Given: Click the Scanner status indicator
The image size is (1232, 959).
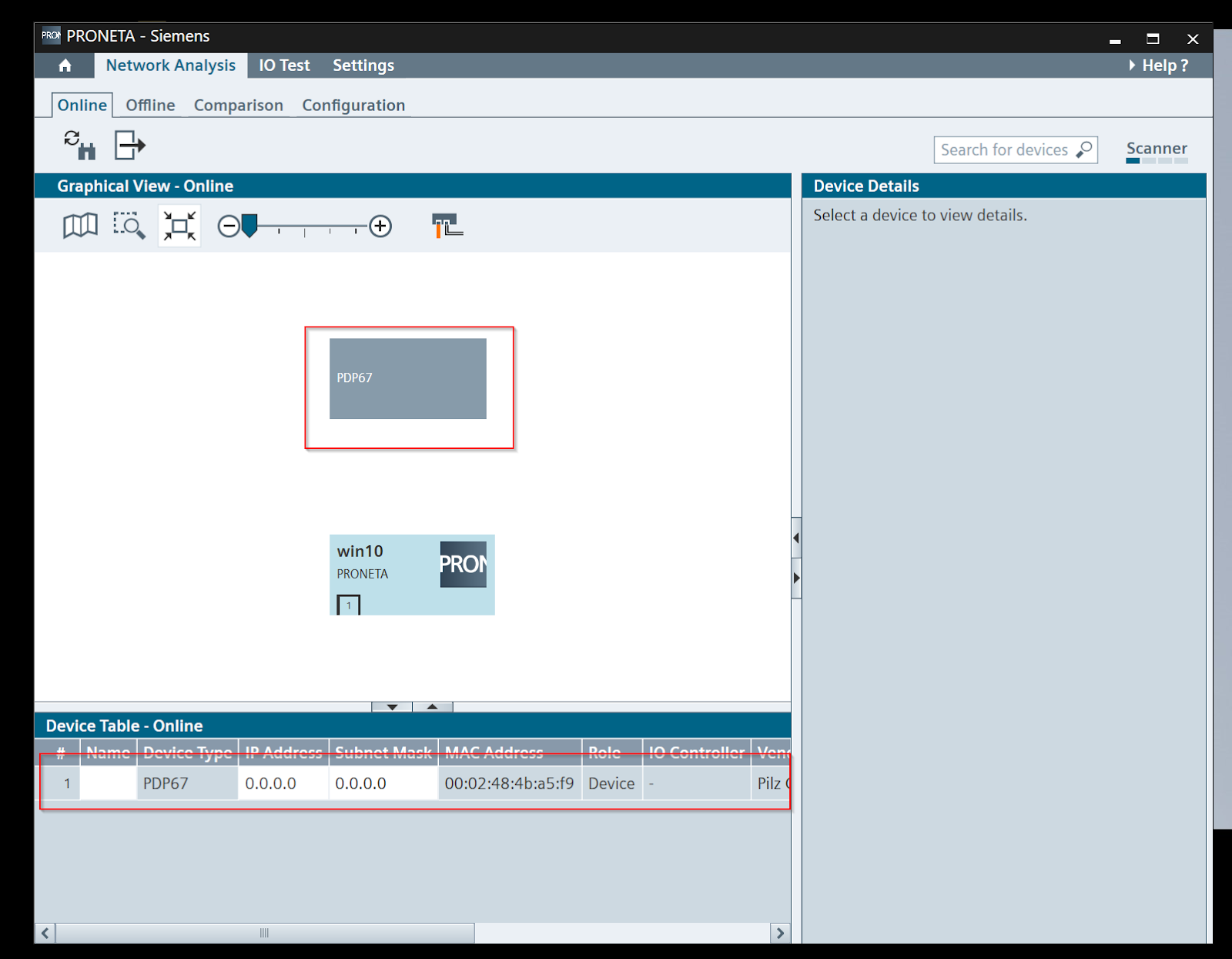Looking at the screenshot, I should (x=1157, y=151).
